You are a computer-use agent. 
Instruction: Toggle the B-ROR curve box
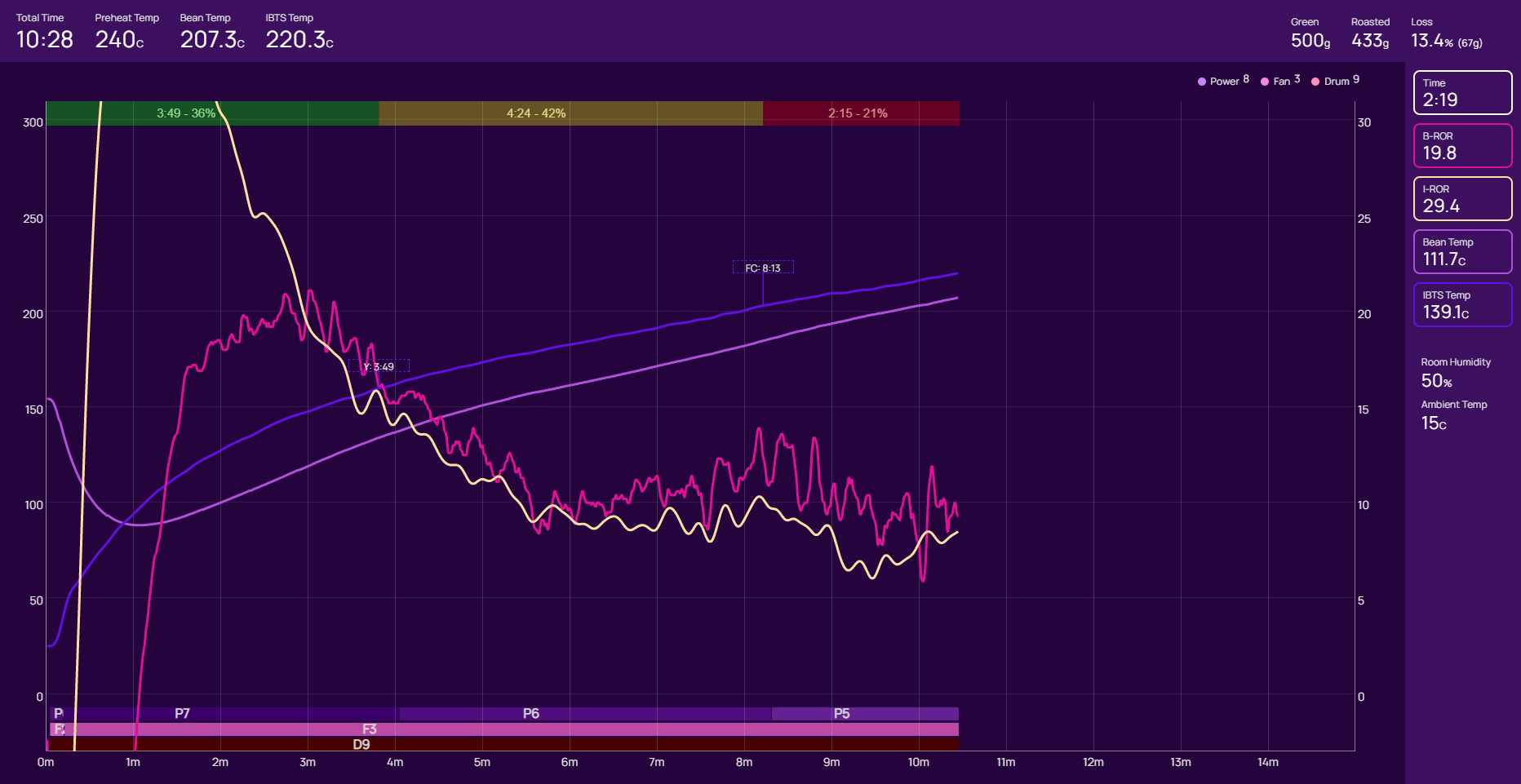[x=1462, y=146]
